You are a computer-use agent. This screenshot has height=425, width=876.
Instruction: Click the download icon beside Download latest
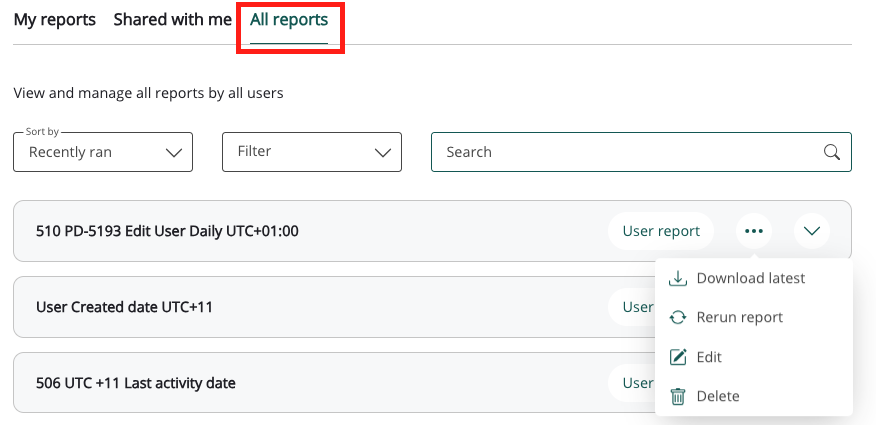pyautogui.click(x=678, y=278)
